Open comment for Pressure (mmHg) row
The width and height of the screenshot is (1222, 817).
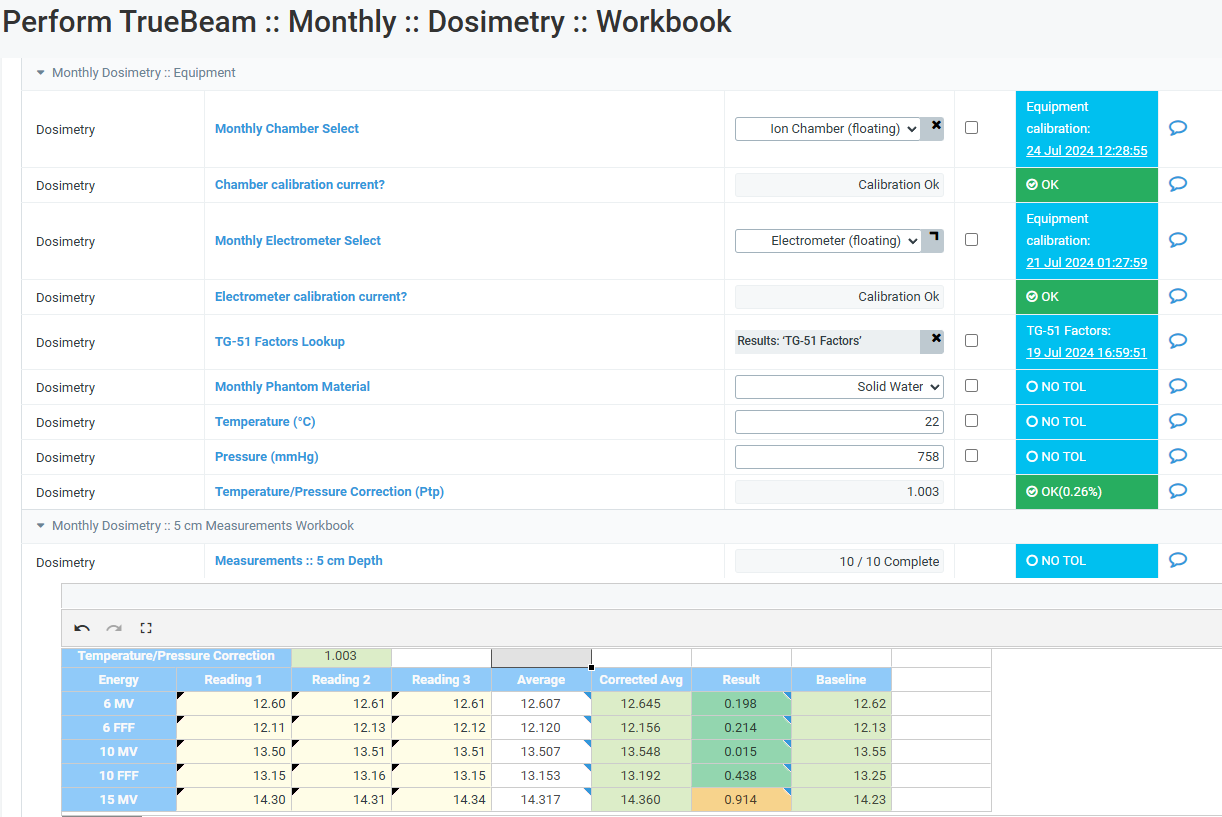[1178, 456]
